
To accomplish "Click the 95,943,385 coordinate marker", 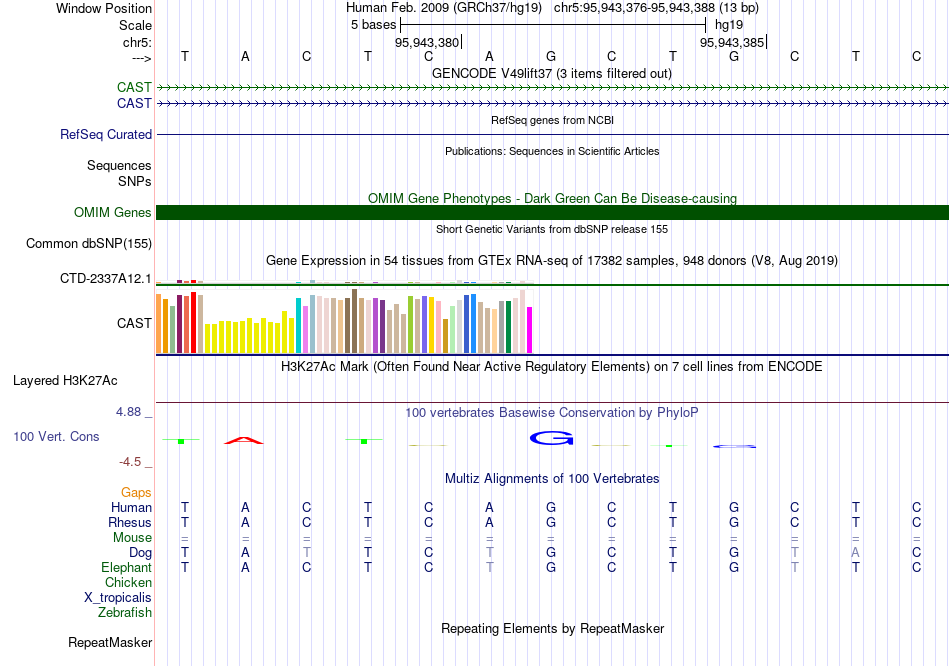I will pyautogui.click(x=732, y=42).
